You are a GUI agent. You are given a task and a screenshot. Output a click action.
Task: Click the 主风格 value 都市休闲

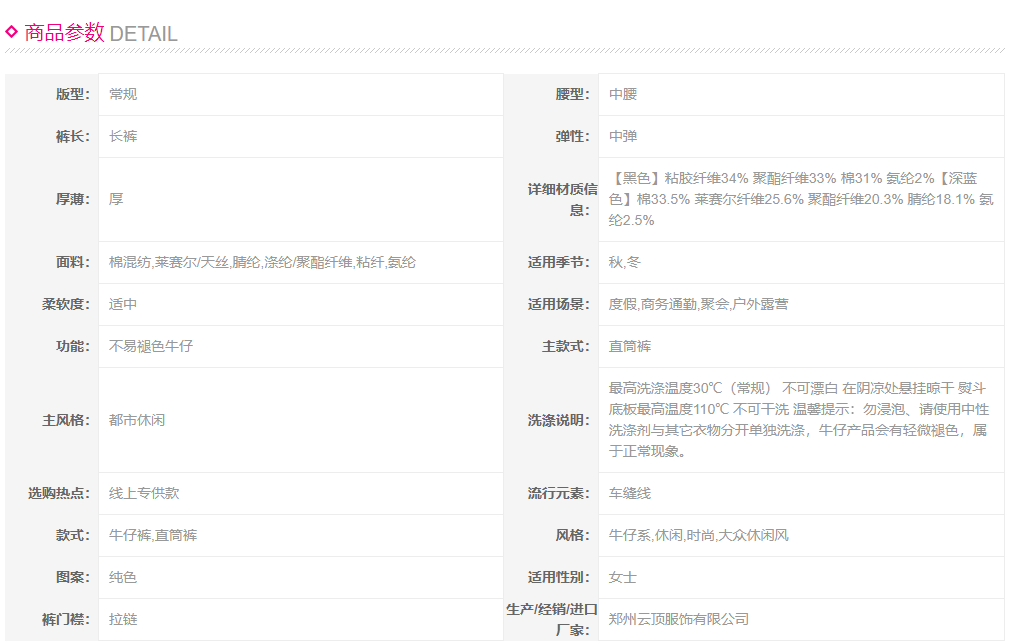click(137, 420)
